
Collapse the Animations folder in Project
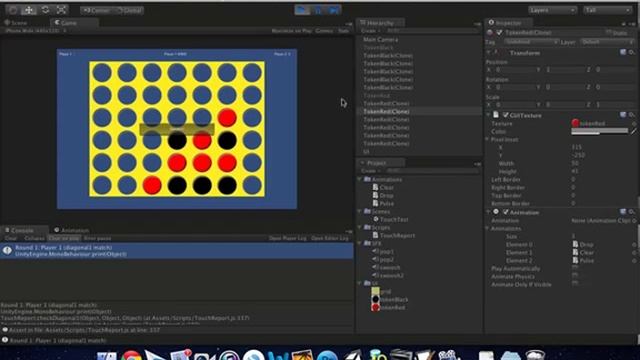tap(360, 180)
